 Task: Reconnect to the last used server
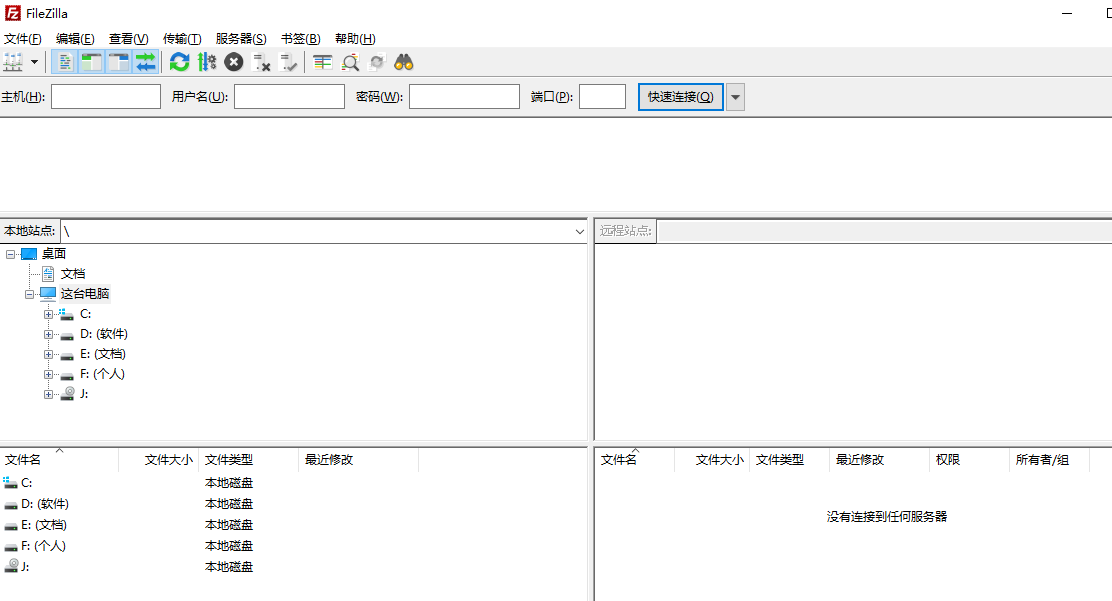(290, 62)
